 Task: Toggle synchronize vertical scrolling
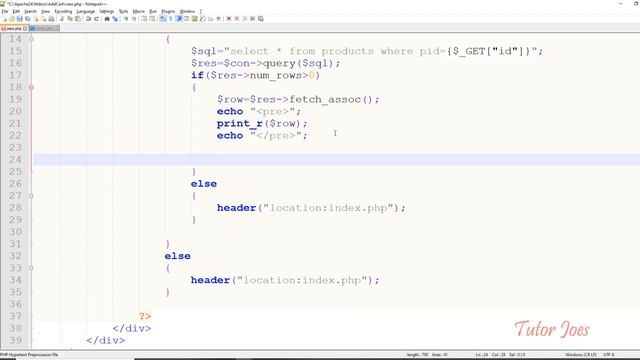click(145, 19)
